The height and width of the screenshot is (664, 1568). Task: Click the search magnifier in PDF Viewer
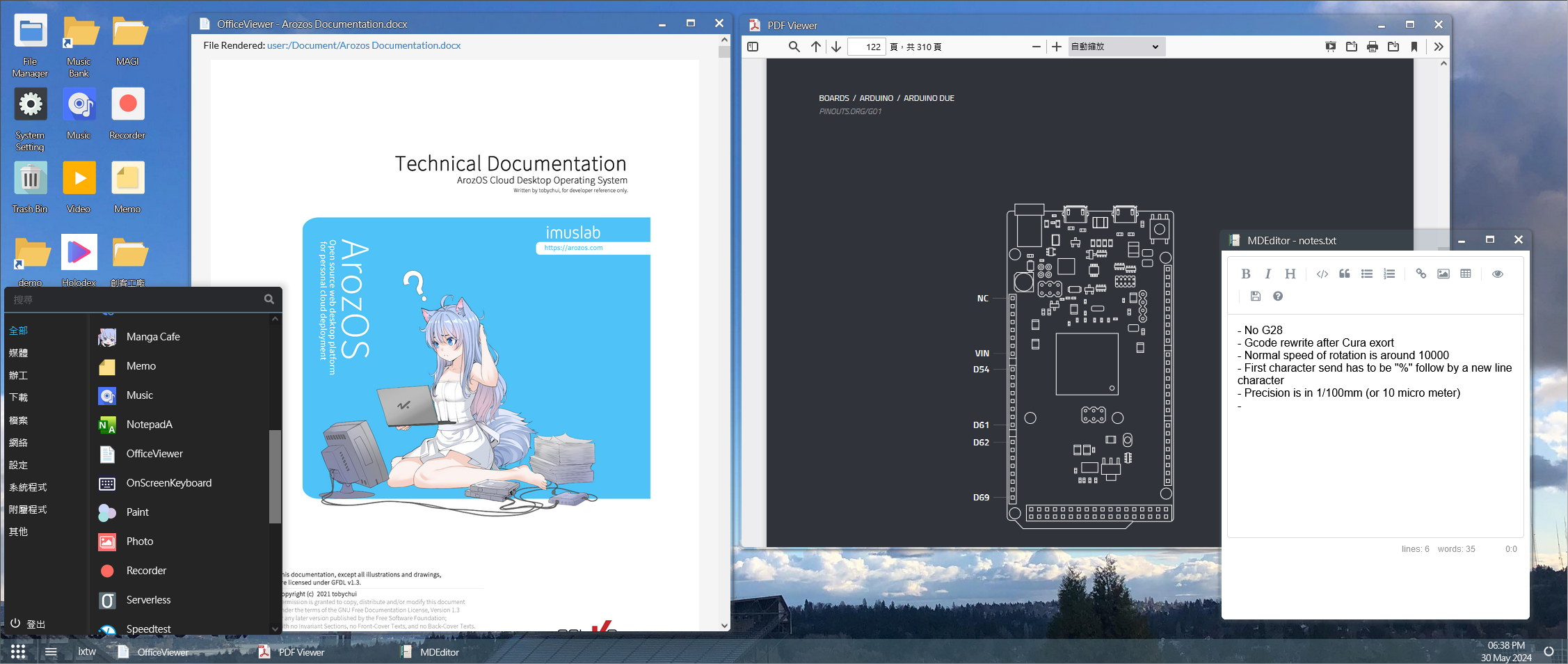click(794, 47)
